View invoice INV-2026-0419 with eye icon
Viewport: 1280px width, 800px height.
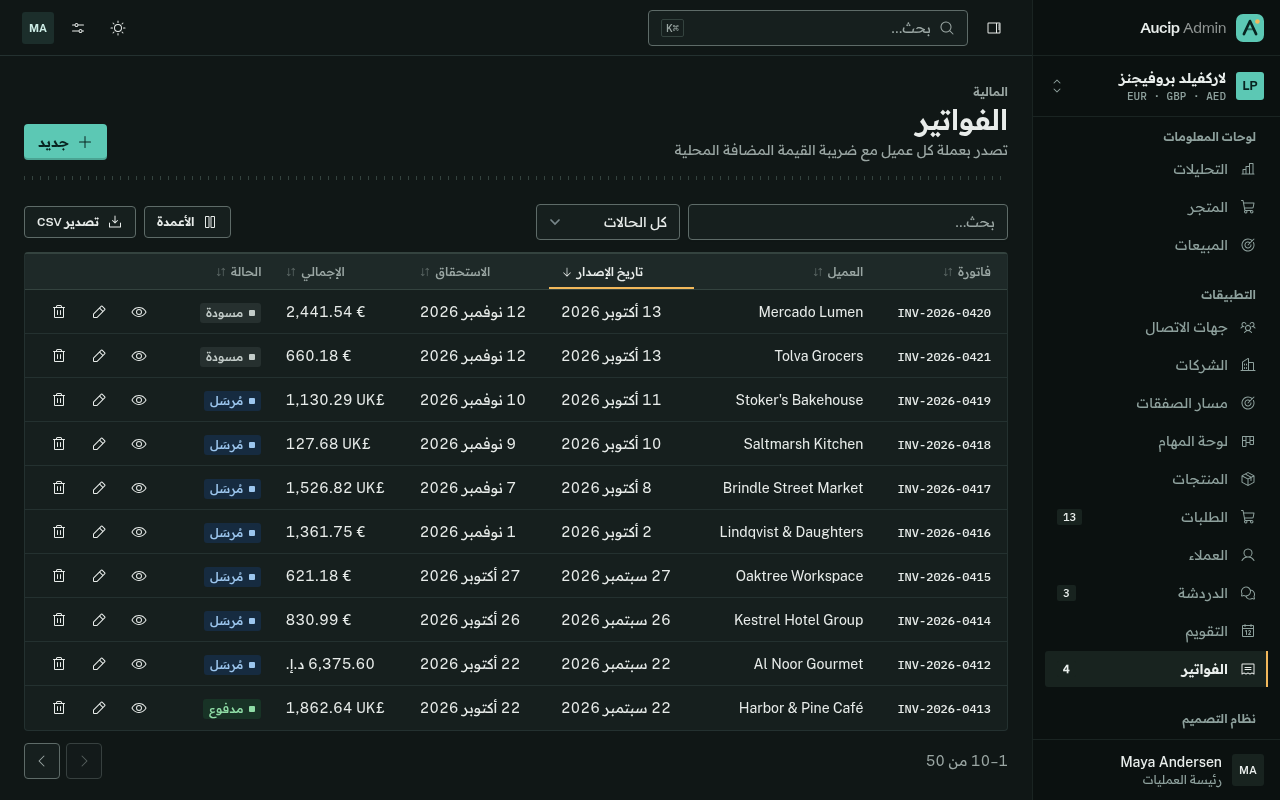pyautogui.click(x=139, y=400)
